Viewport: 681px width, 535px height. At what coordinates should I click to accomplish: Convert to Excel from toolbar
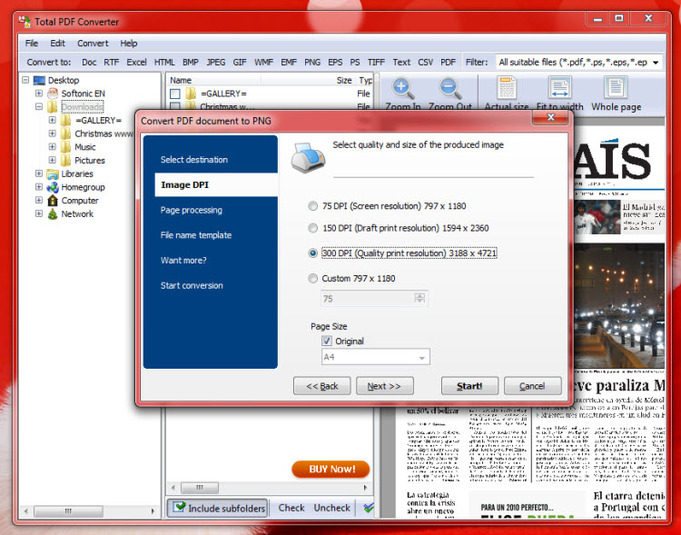(136, 63)
